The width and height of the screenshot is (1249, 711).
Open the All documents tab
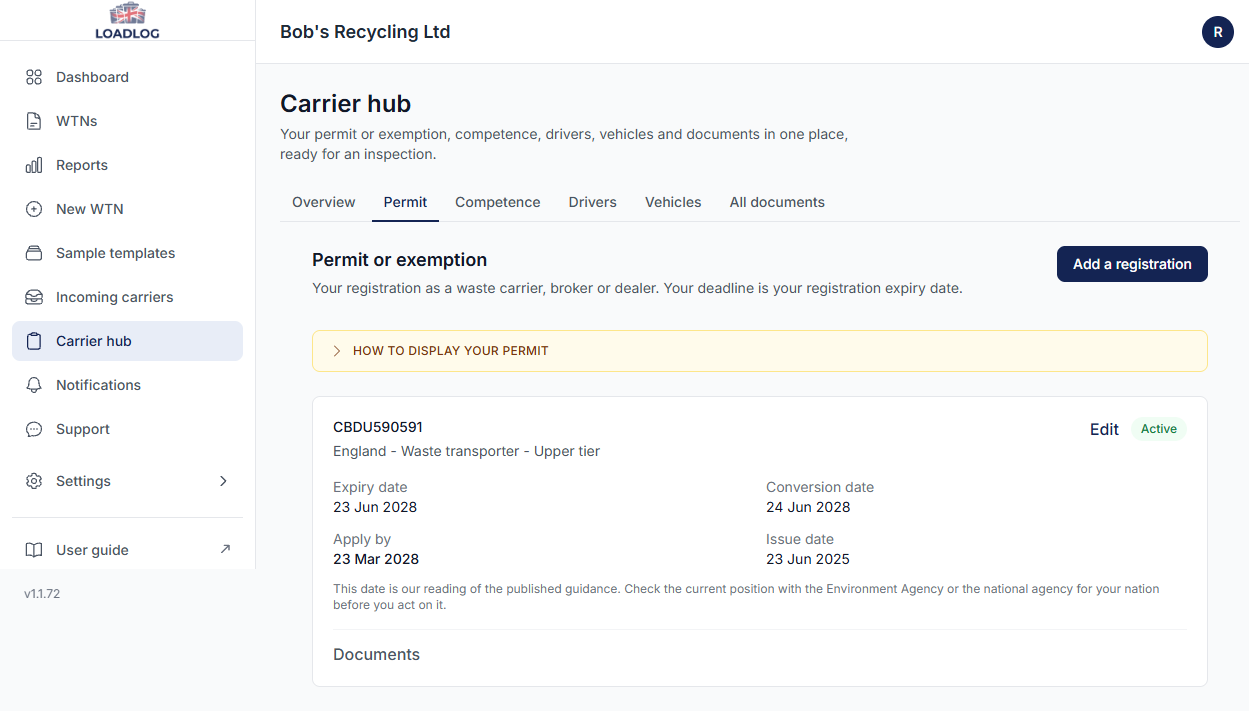(x=777, y=202)
